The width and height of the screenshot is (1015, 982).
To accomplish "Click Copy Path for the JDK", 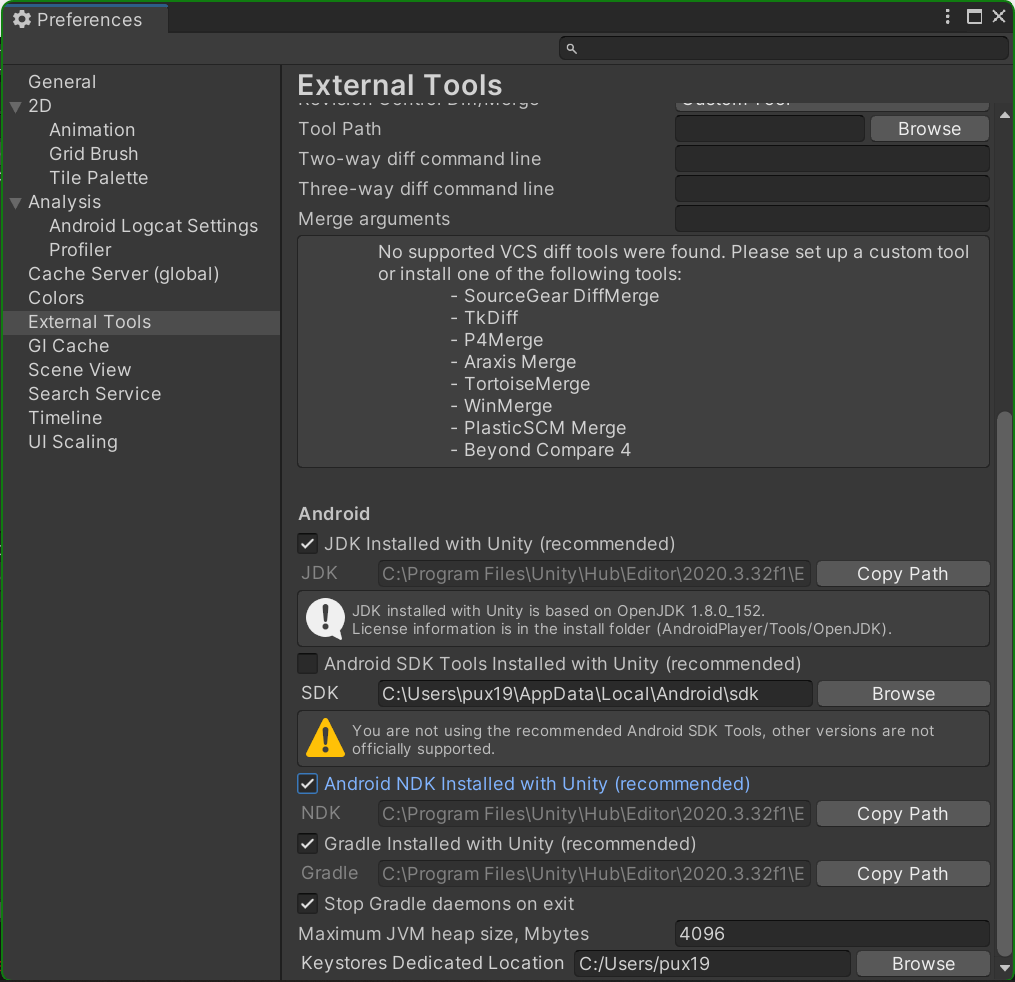I will 902,573.
